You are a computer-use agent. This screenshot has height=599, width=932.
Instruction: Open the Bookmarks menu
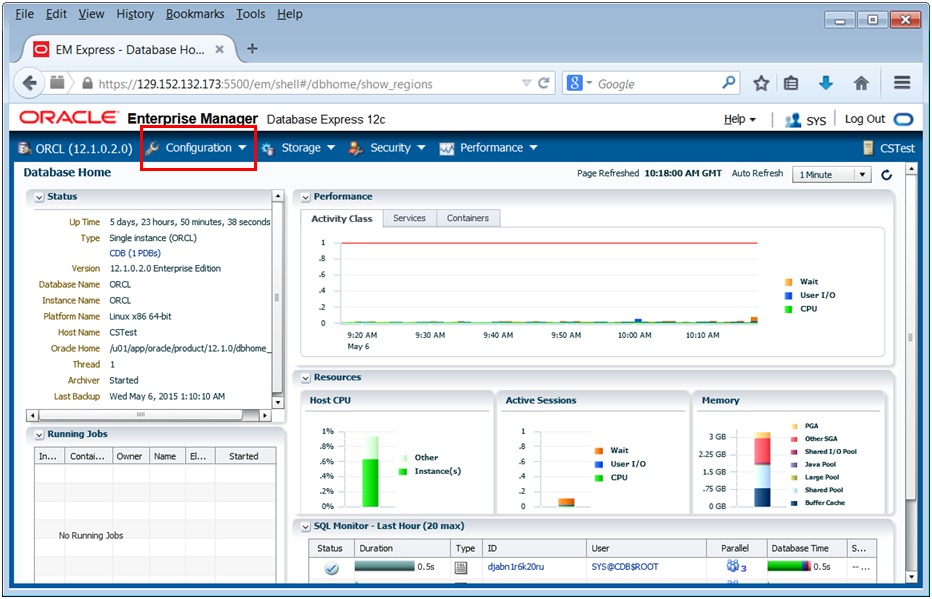coord(194,13)
